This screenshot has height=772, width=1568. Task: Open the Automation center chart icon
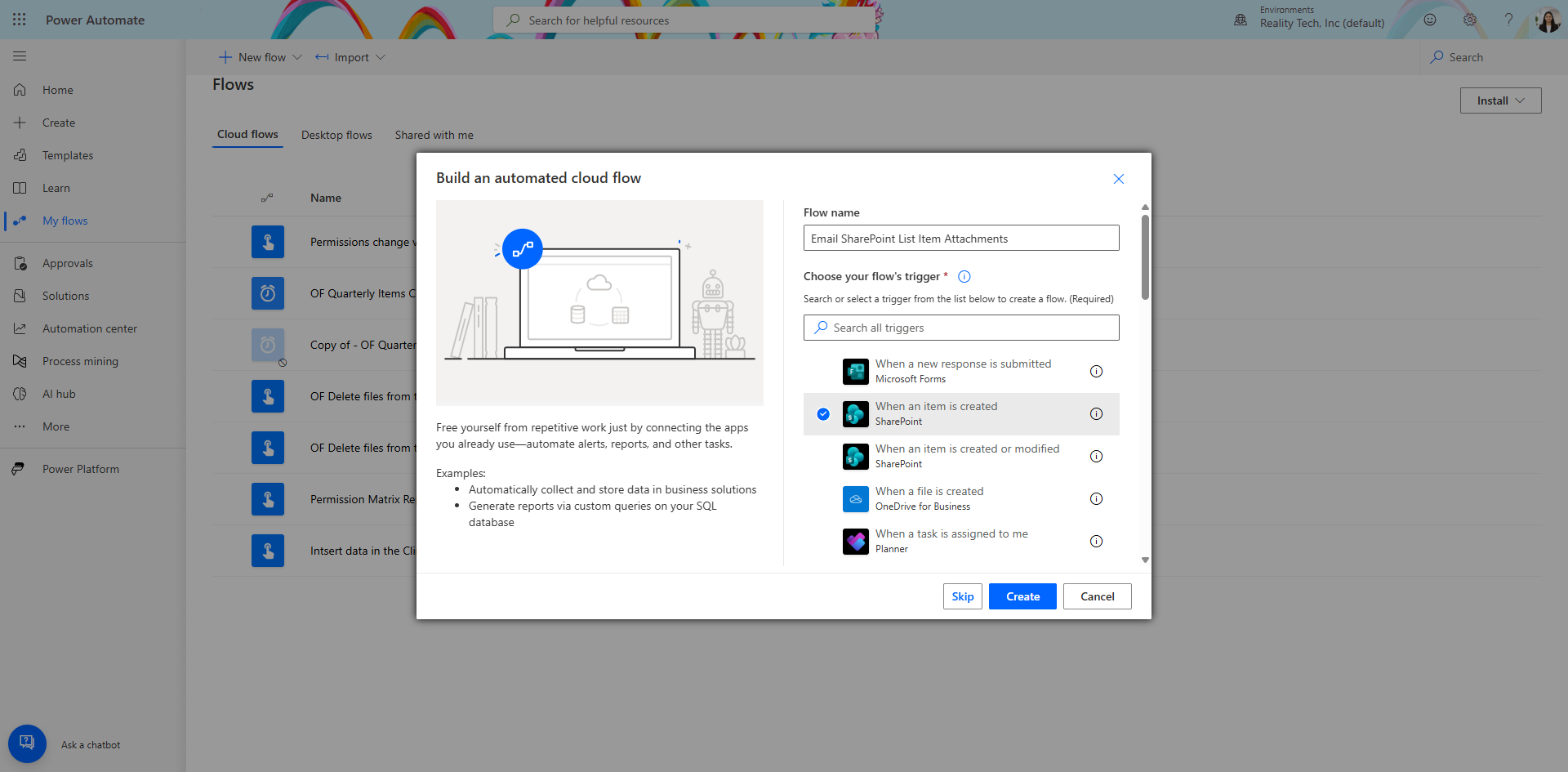tap(20, 328)
